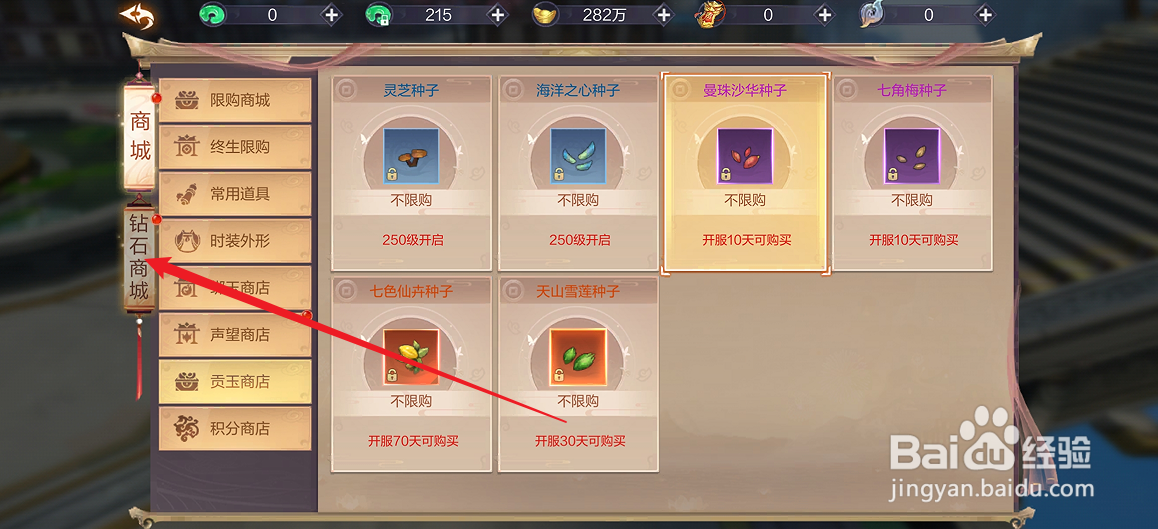The height and width of the screenshot is (529, 1158).
Task: Open 常用道具 shop category
Action: [235, 194]
